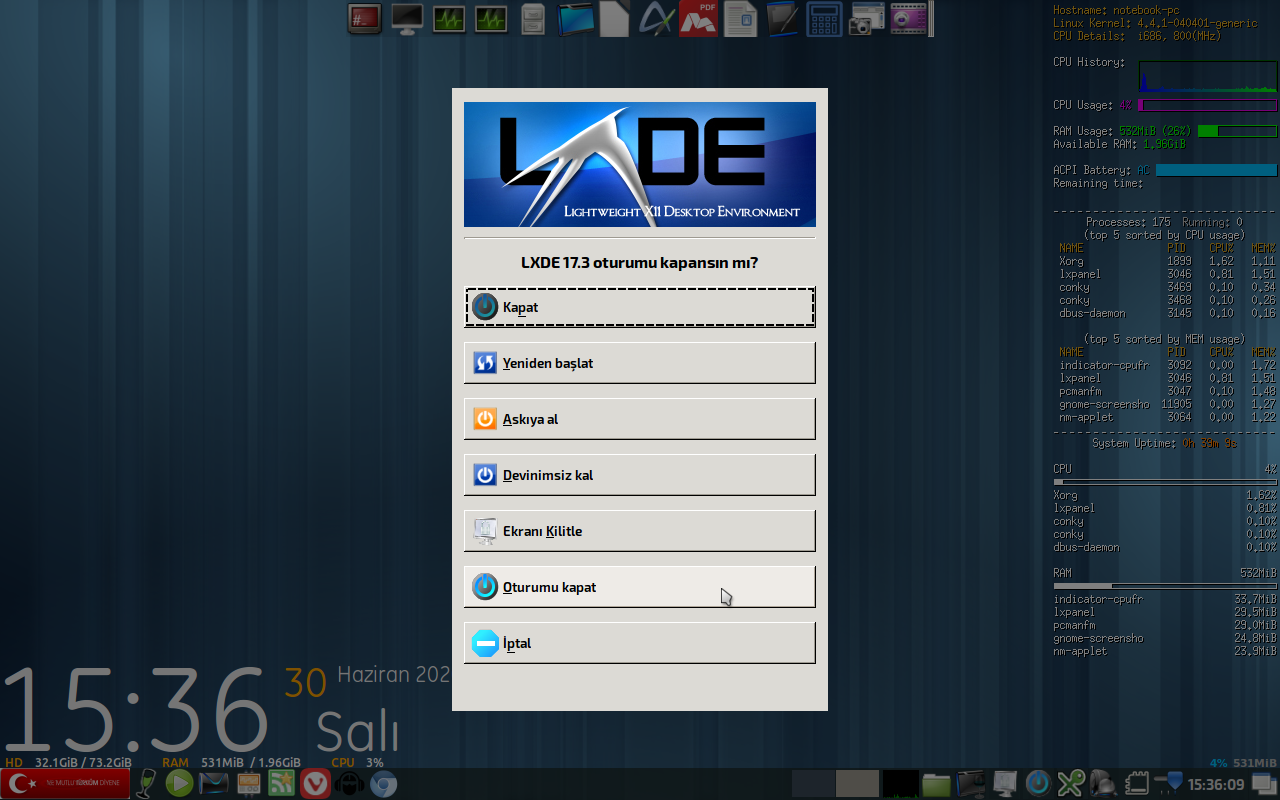The height and width of the screenshot is (800, 1280).
Task: Launch the blank document office icon
Action: [x=615, y=18]
